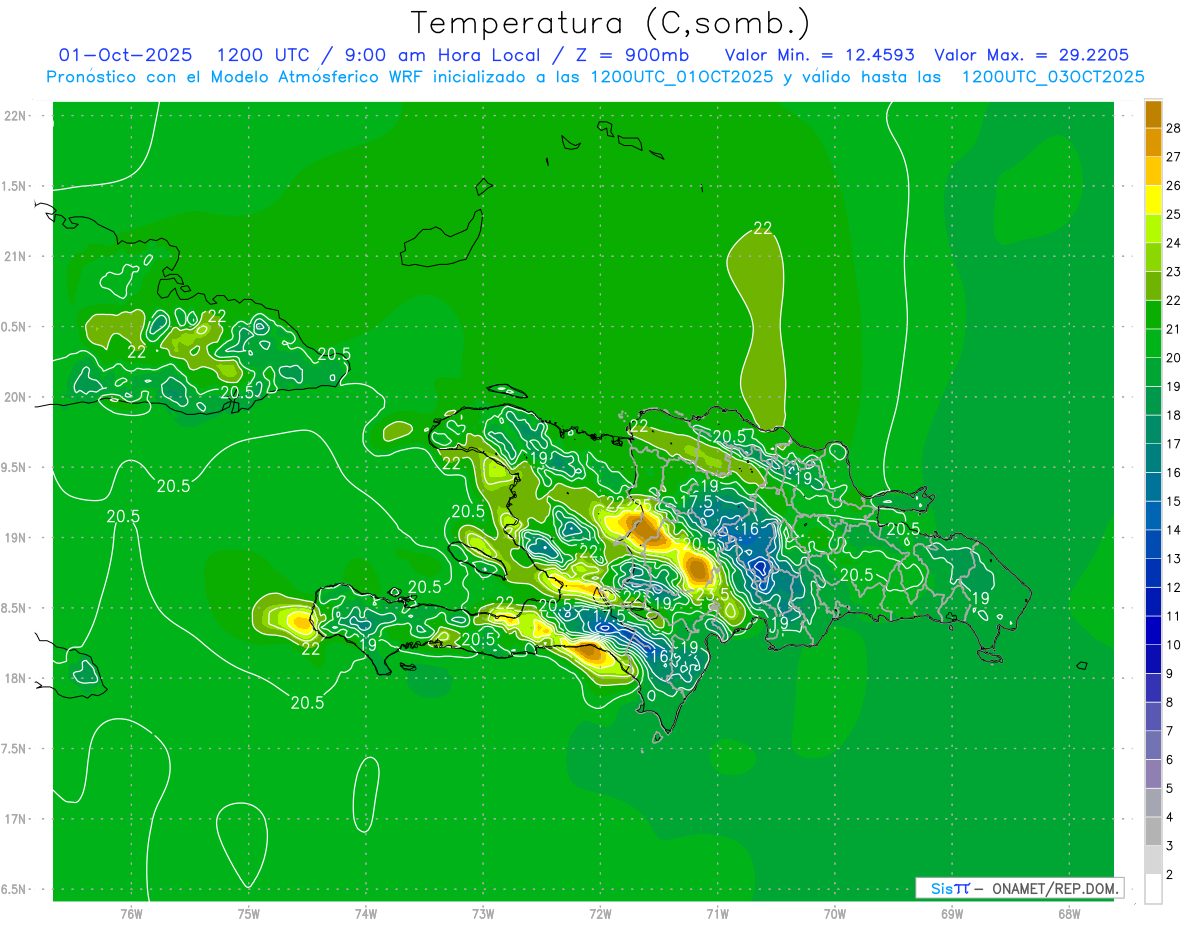Click the 71W longitude axis label

click(717, 914)
